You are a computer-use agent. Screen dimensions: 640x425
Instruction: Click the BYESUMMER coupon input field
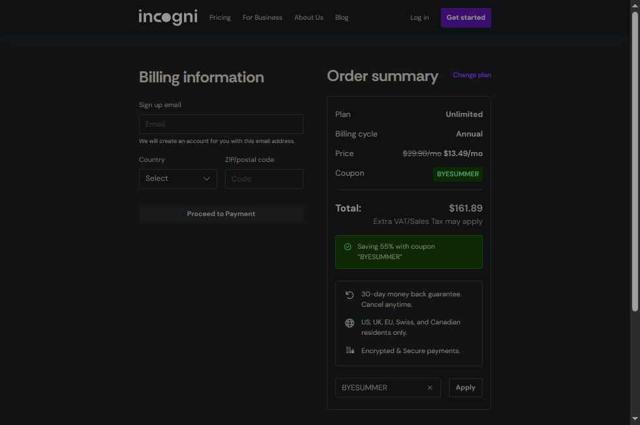tap(387, 388)
